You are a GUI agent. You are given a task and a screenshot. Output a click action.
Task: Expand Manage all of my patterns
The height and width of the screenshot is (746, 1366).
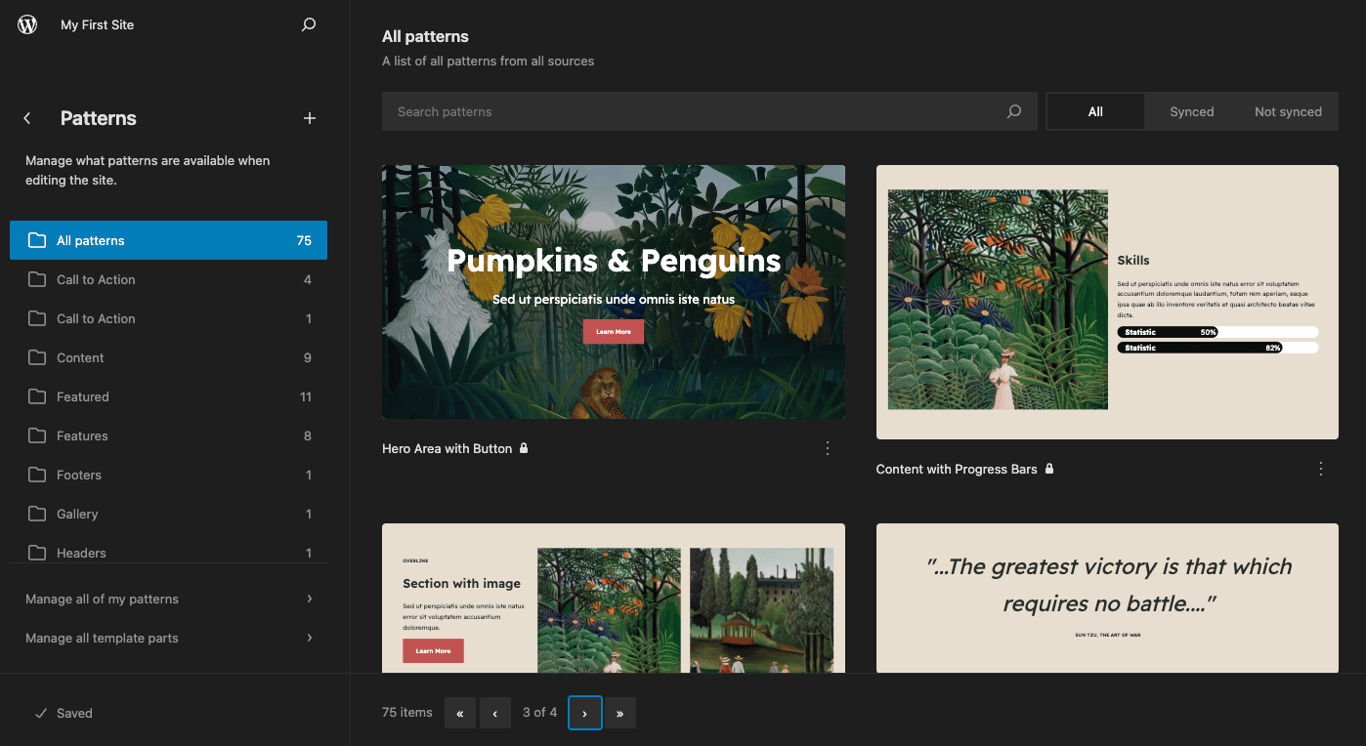tap(169, 599)
